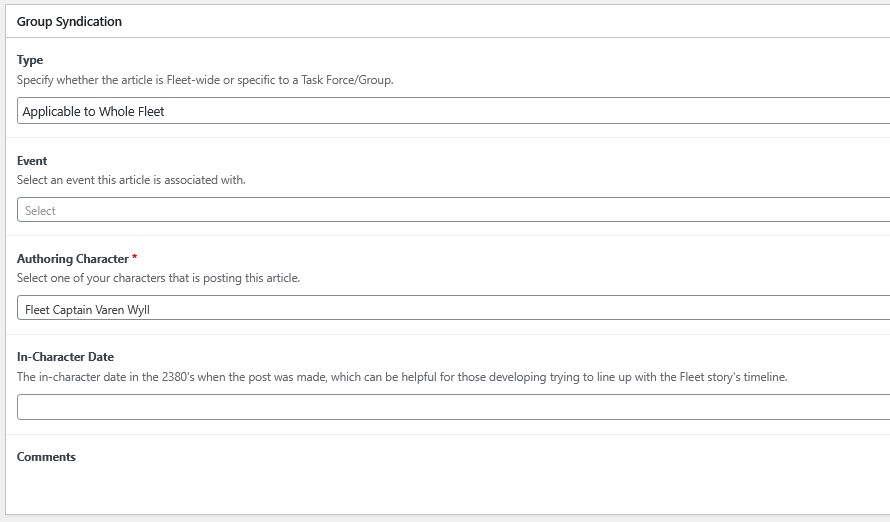Click the 'Fleet Captain Varen Wyll' selection
The image size is (890, 522).
pos(87,310)
